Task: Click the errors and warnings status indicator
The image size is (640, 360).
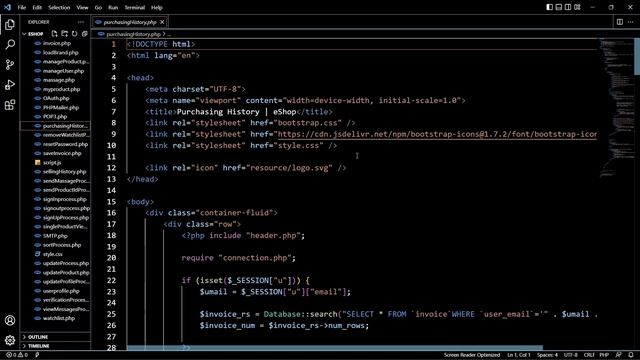Action: (x=17, y=355)
